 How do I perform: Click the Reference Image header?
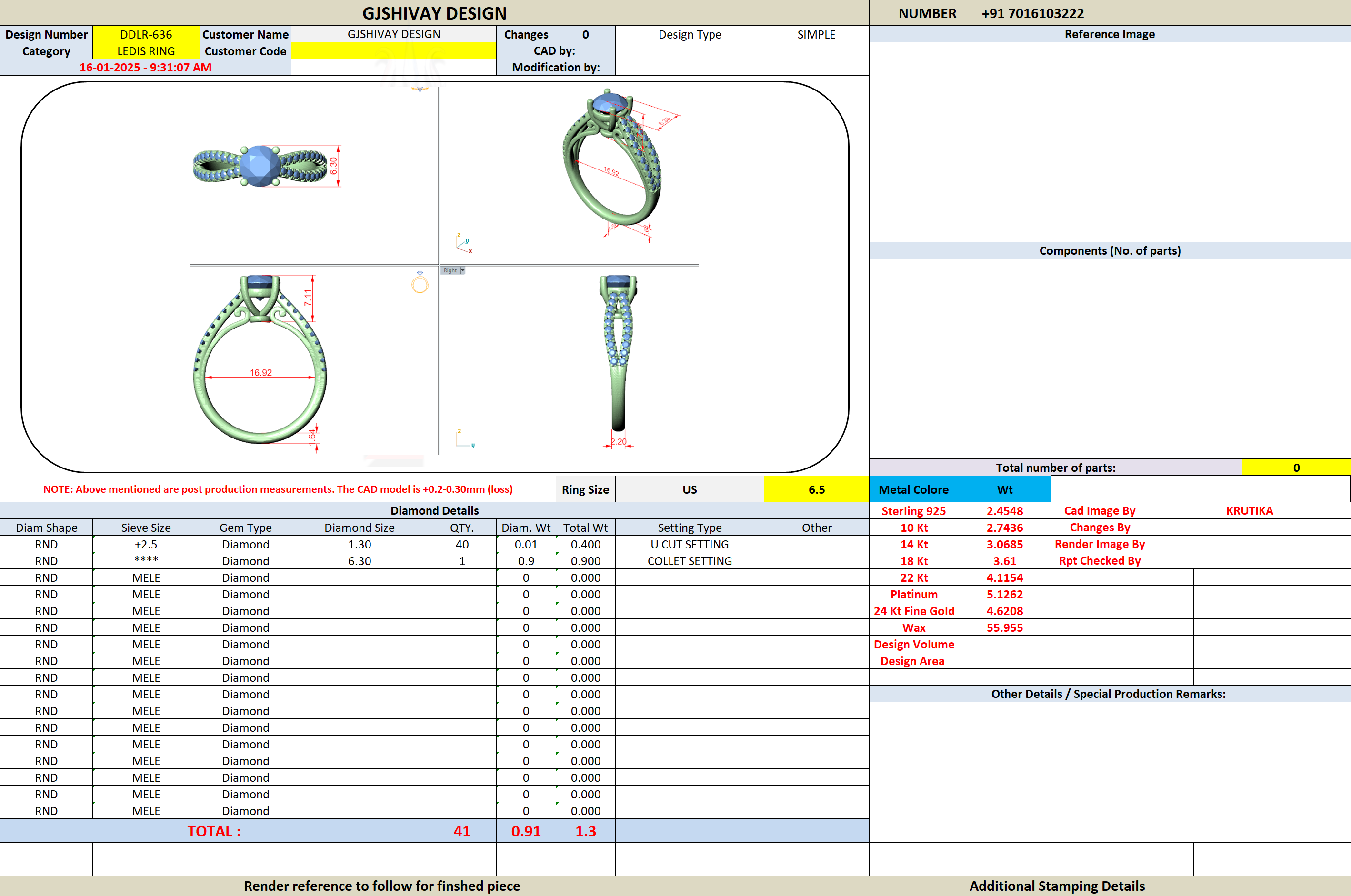1109,34
